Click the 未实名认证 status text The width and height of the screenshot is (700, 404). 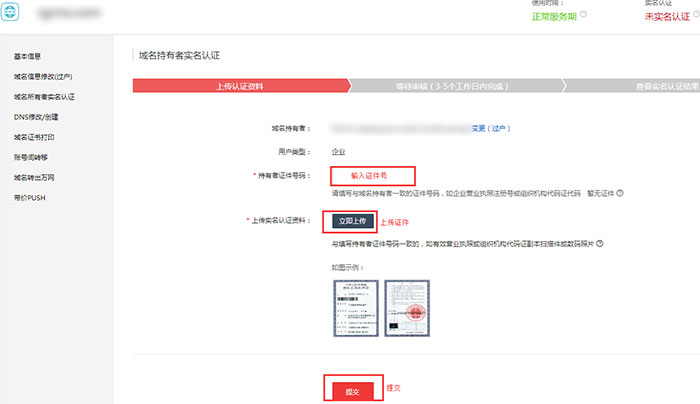coord(669,15)
